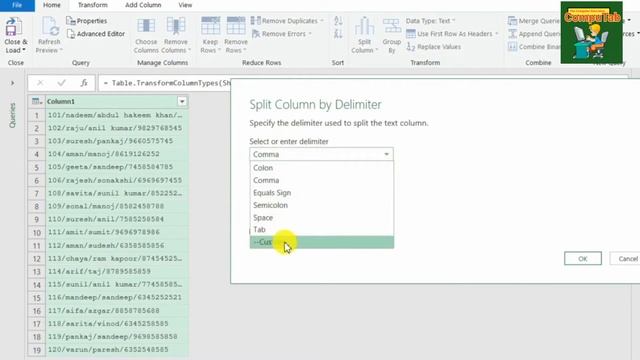Click the vertical Queries pane label
Image resolution: width=640 pixels, height=360 pixels.
point(13,115)
